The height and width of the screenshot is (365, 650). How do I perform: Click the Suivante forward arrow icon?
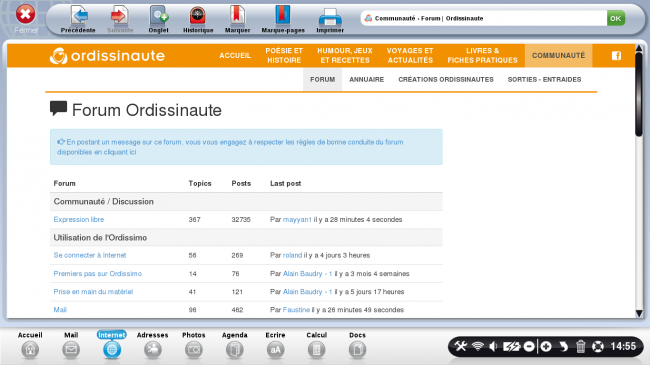120,16
